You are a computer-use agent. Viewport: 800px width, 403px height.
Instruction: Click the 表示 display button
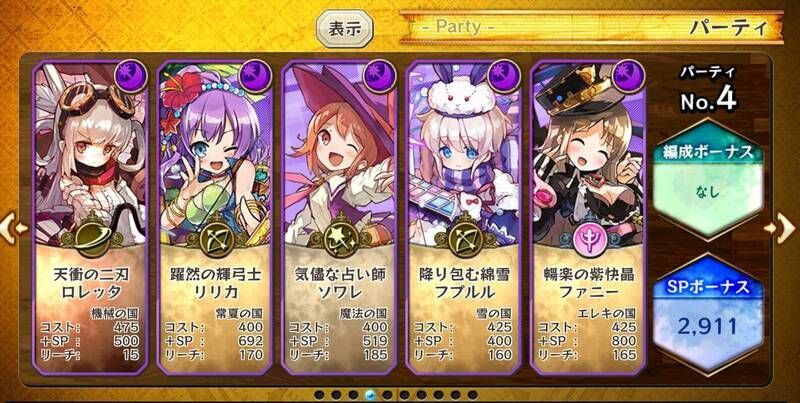point(345,29)
